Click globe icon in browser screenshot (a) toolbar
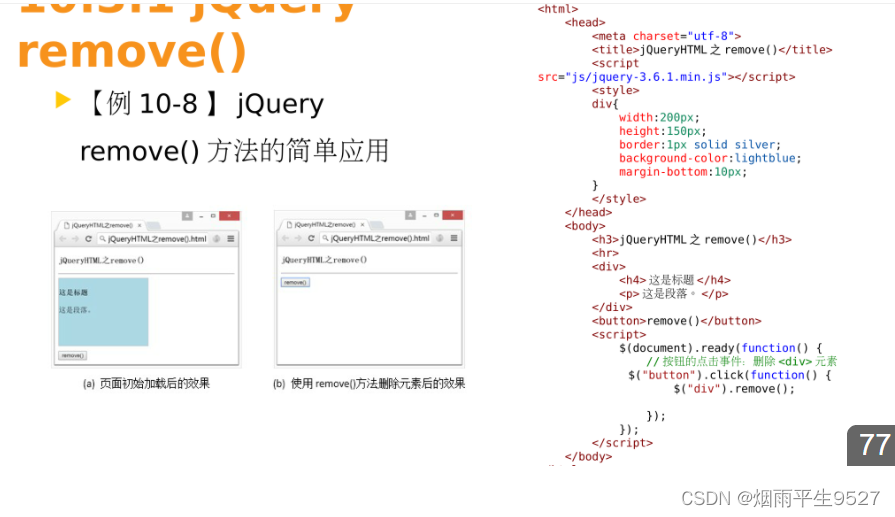895x517 pixels. tap(217, 239)
